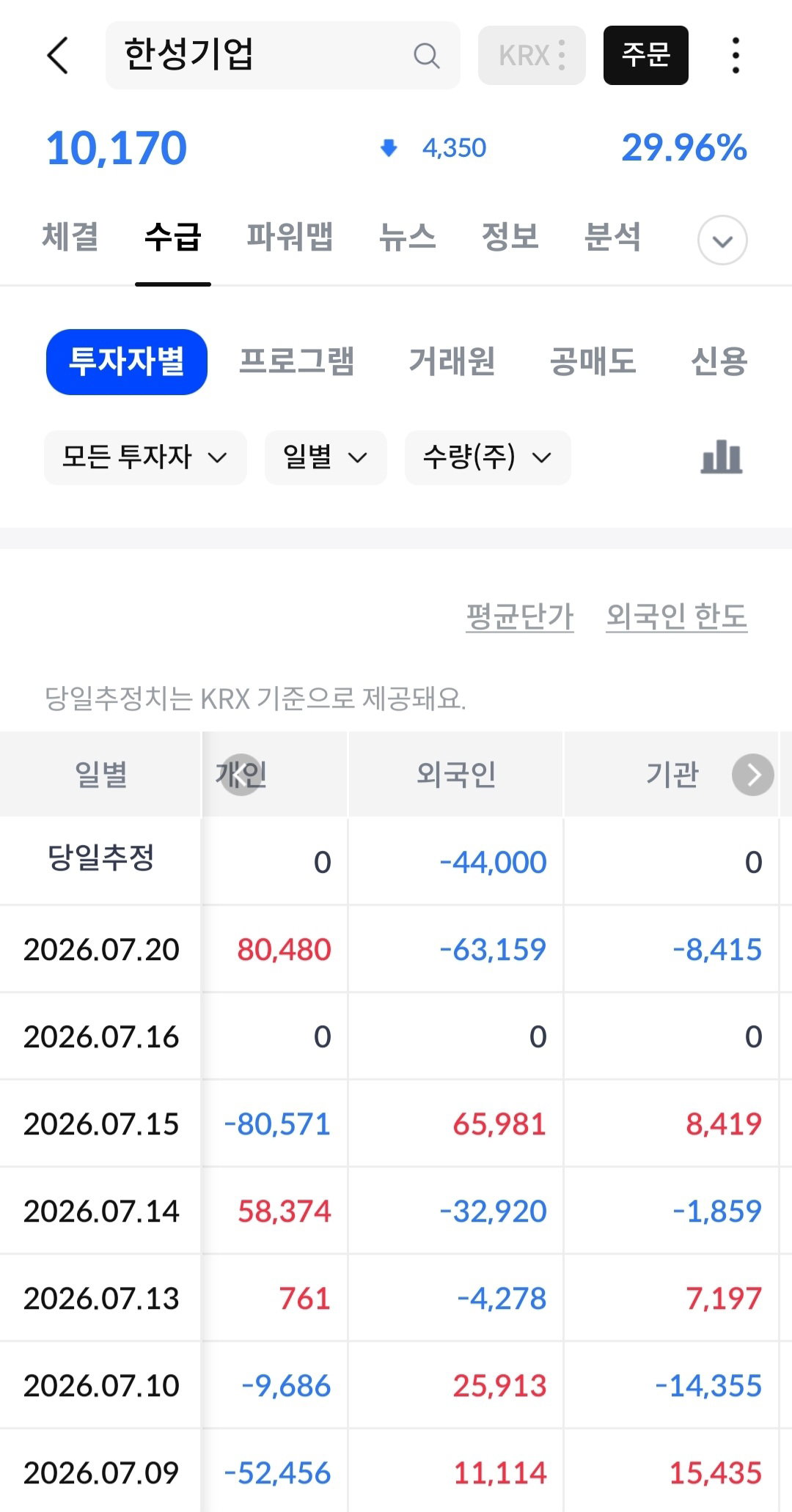792x1512 pixels.
Task: Select the 2026.07.15 data row
Action: (396, 1124)
